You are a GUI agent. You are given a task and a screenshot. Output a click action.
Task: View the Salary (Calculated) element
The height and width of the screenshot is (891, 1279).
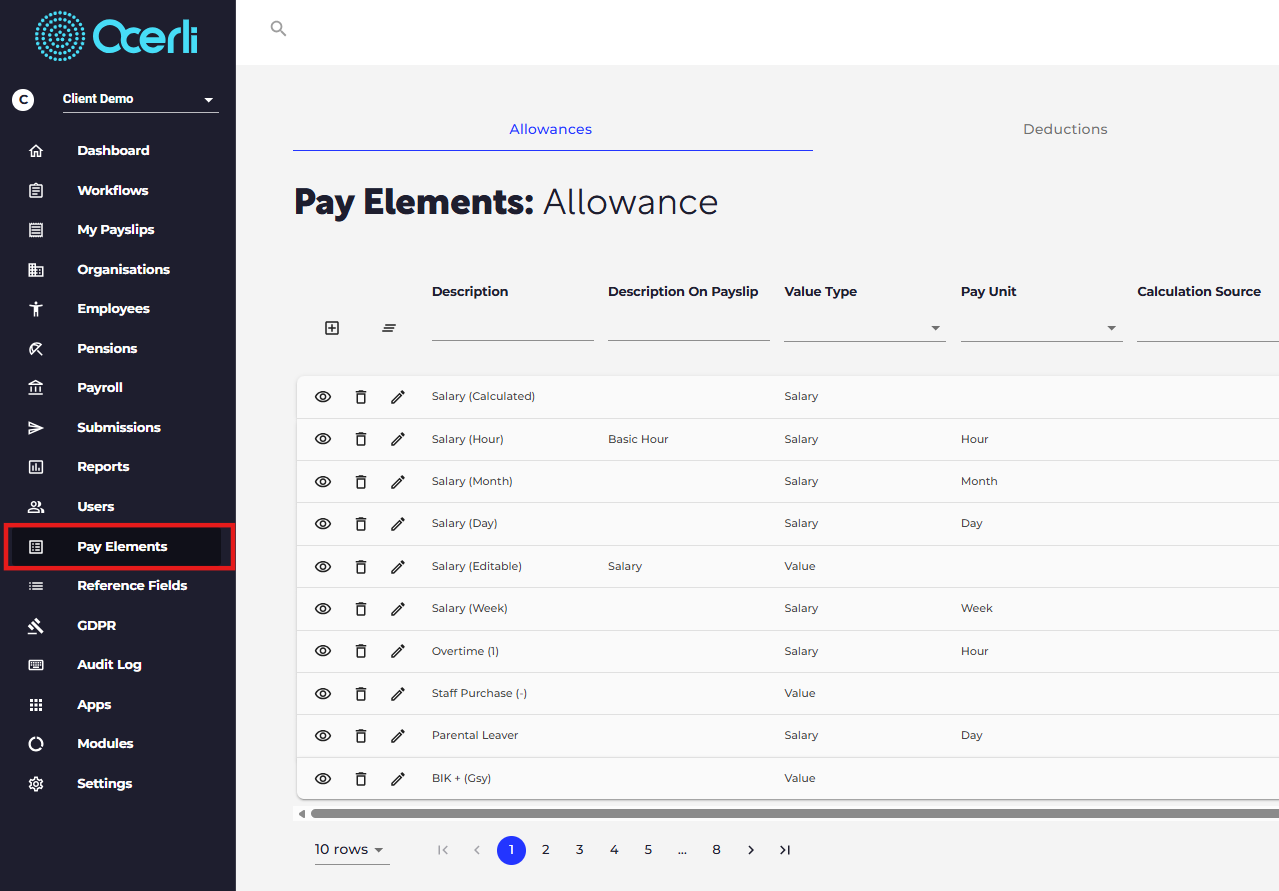(x=323, y=397)
